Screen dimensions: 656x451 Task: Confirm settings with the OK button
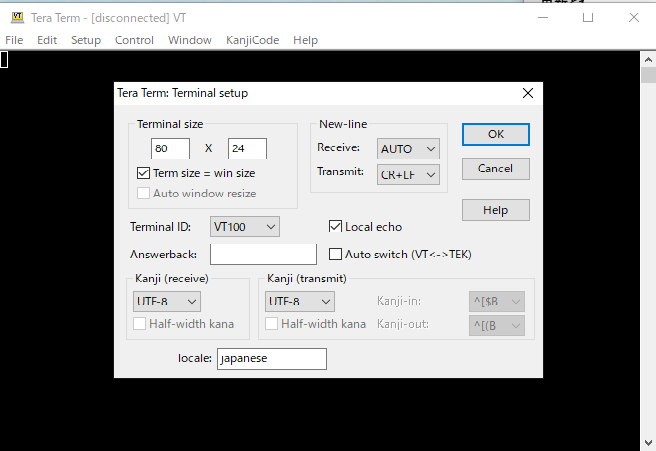[x=496, y=134]
